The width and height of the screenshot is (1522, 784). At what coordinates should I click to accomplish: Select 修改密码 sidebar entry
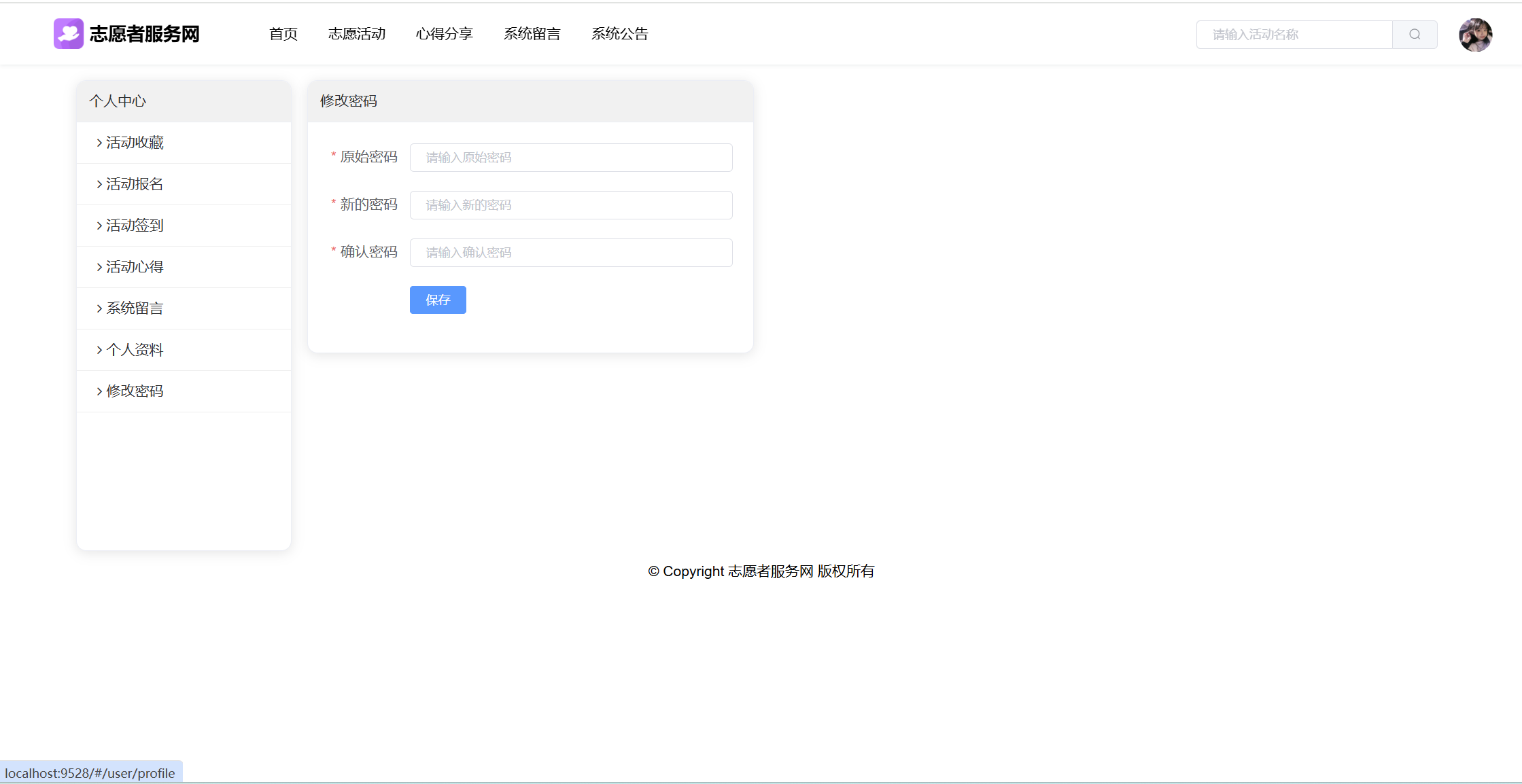tap(135, 391)
